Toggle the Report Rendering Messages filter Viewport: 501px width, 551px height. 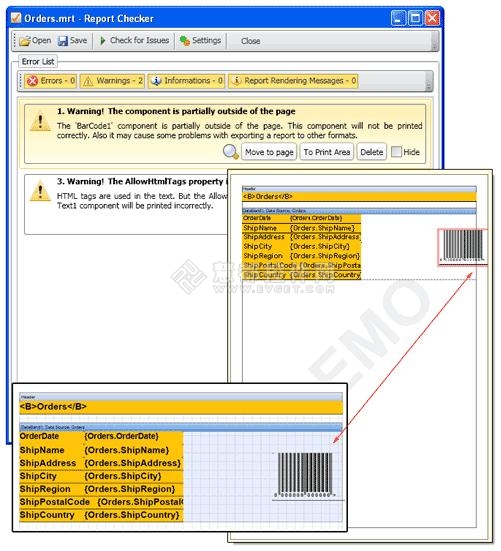pyautogui.click(x=293, y=81)
